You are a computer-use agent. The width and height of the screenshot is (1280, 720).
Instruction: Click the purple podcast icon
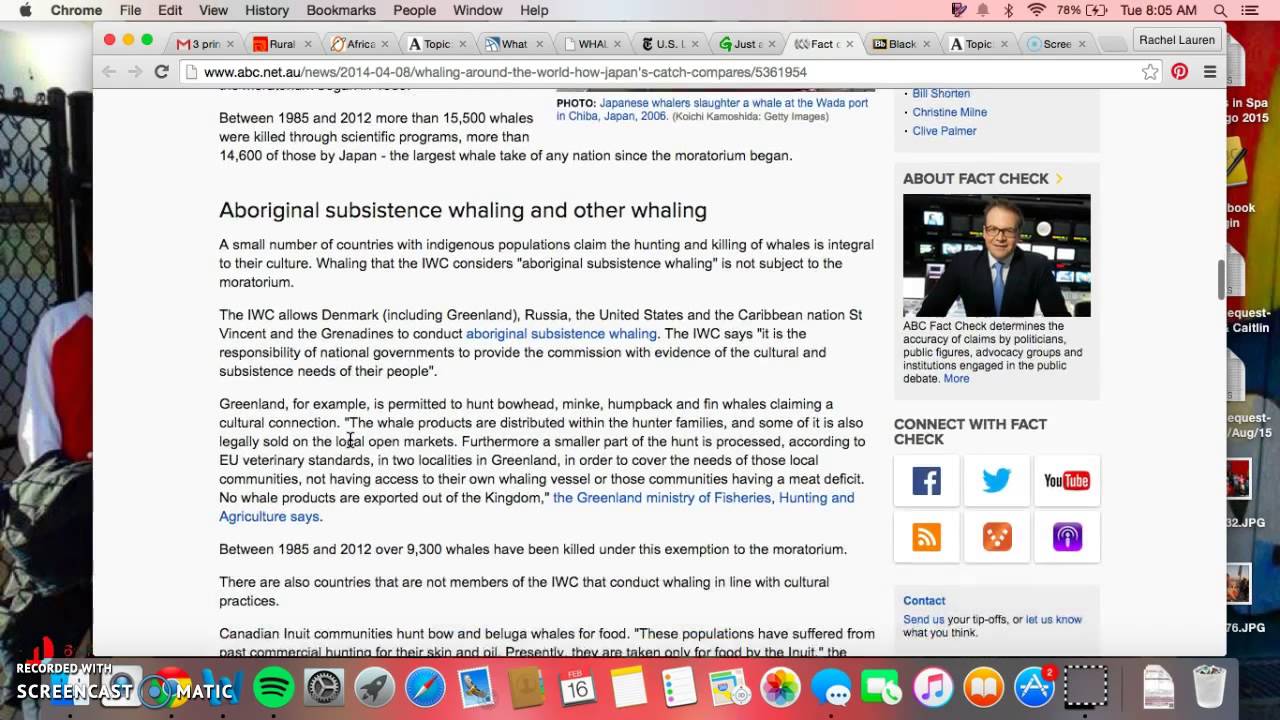1067,537
